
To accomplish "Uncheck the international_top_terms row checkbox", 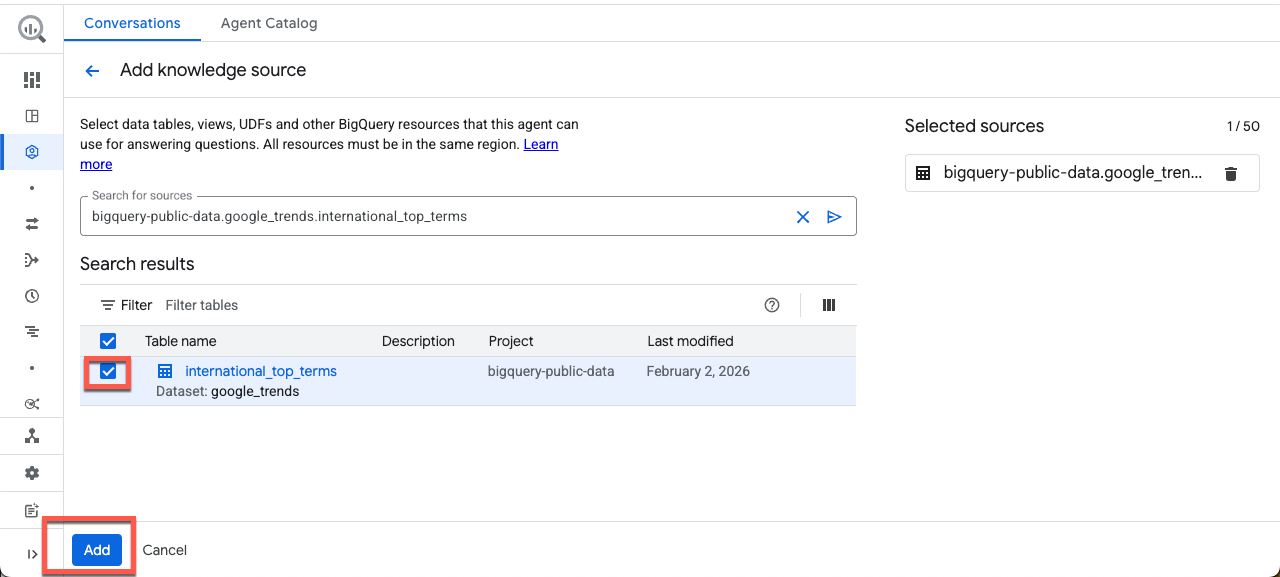I will click(x=108, y=372).
